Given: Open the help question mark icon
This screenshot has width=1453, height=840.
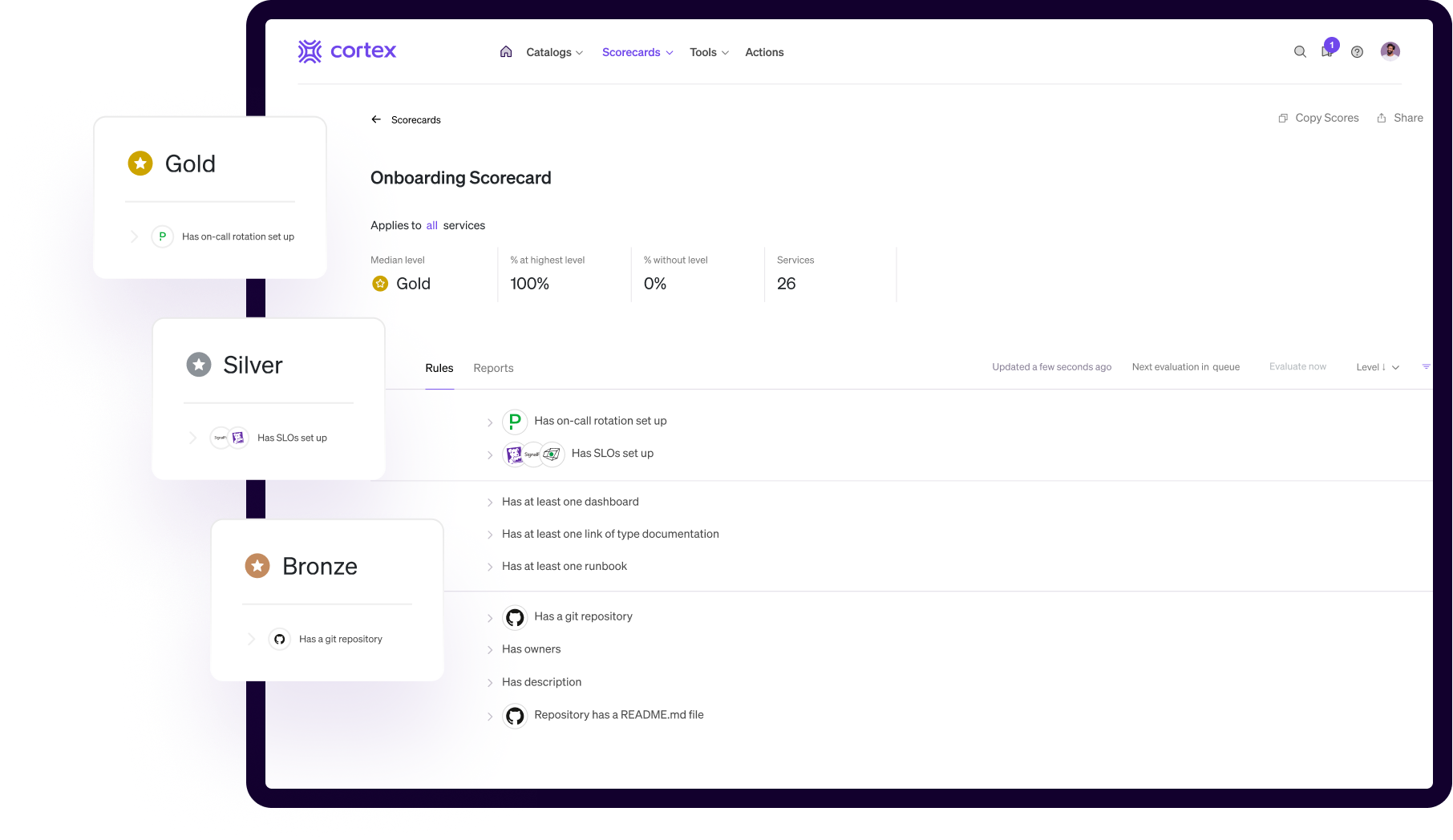Looking at the screenshot, I should pyautogui.click(x=1357, y=51).
